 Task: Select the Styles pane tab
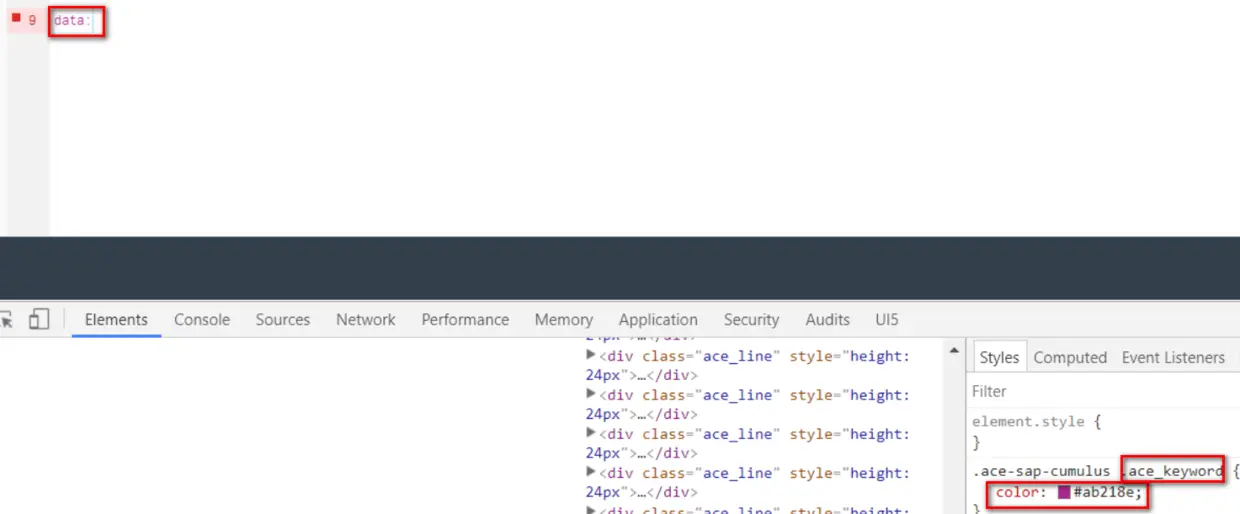999,357
